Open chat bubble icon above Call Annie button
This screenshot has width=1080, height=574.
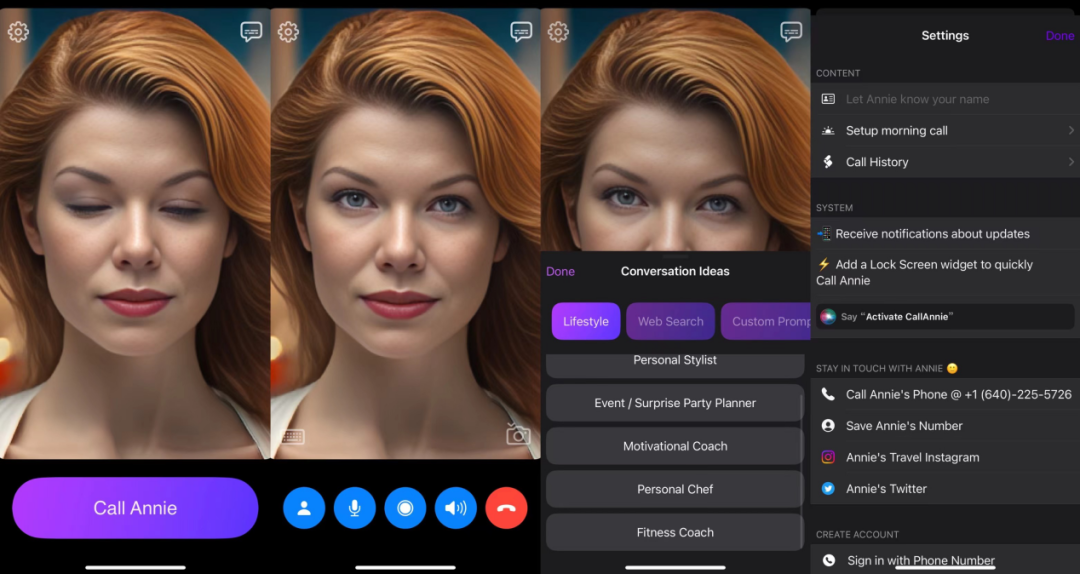(x=251, y=32)
